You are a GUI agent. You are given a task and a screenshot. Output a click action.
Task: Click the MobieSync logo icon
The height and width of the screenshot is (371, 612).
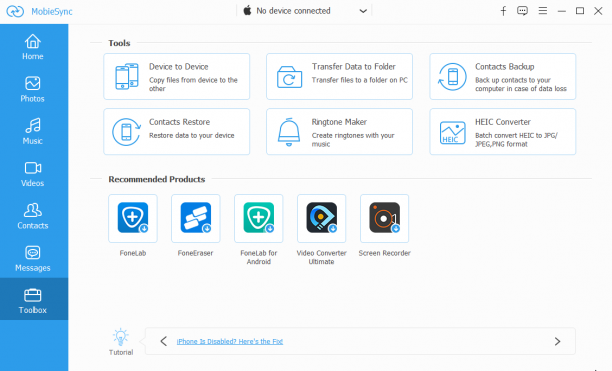click(x=15, y=11)
